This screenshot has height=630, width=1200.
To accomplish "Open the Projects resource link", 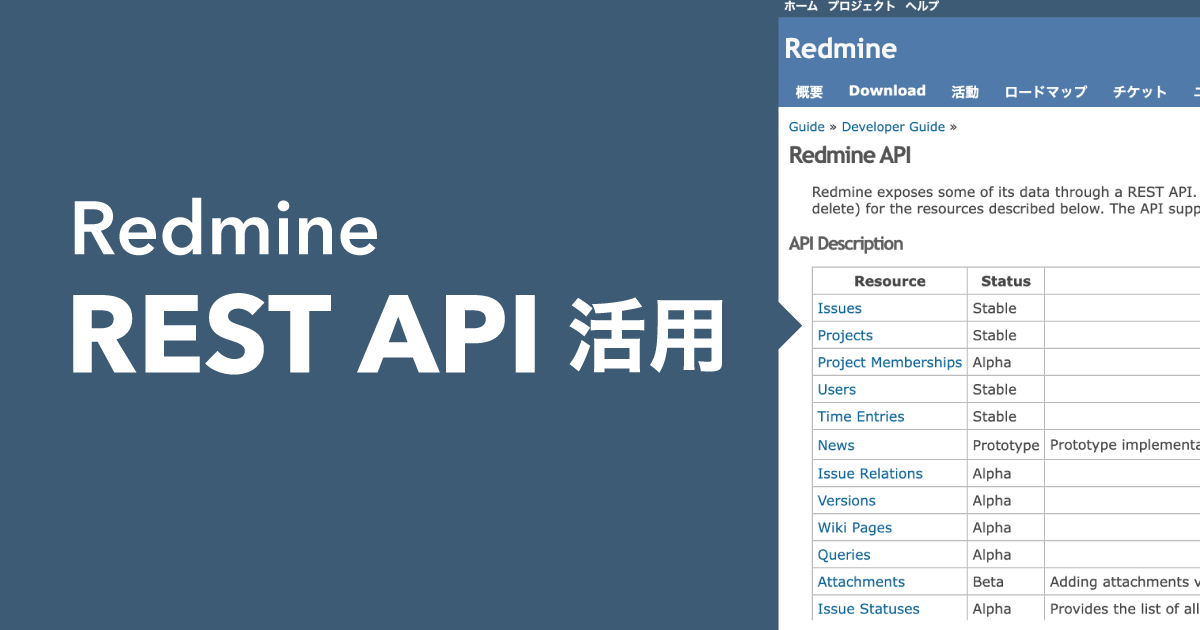I will pyautogui.click(x=845, y=336).
